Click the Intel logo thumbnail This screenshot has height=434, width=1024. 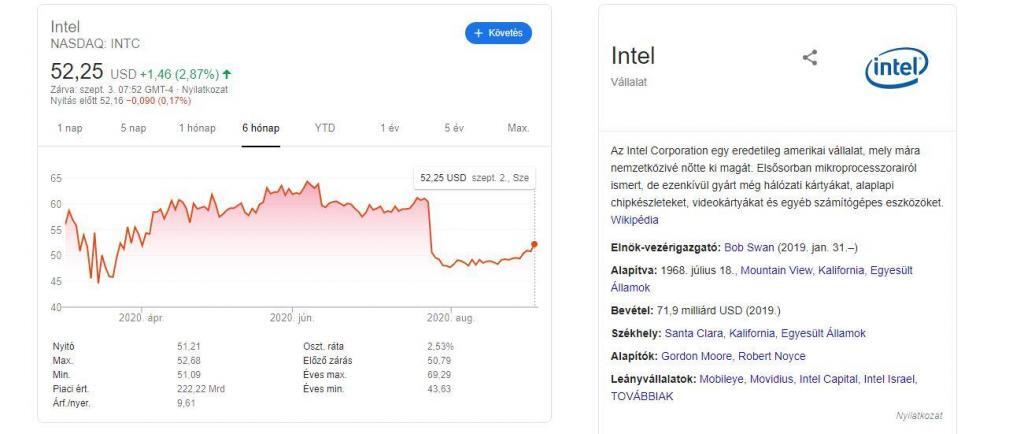[x=894, y=66]
